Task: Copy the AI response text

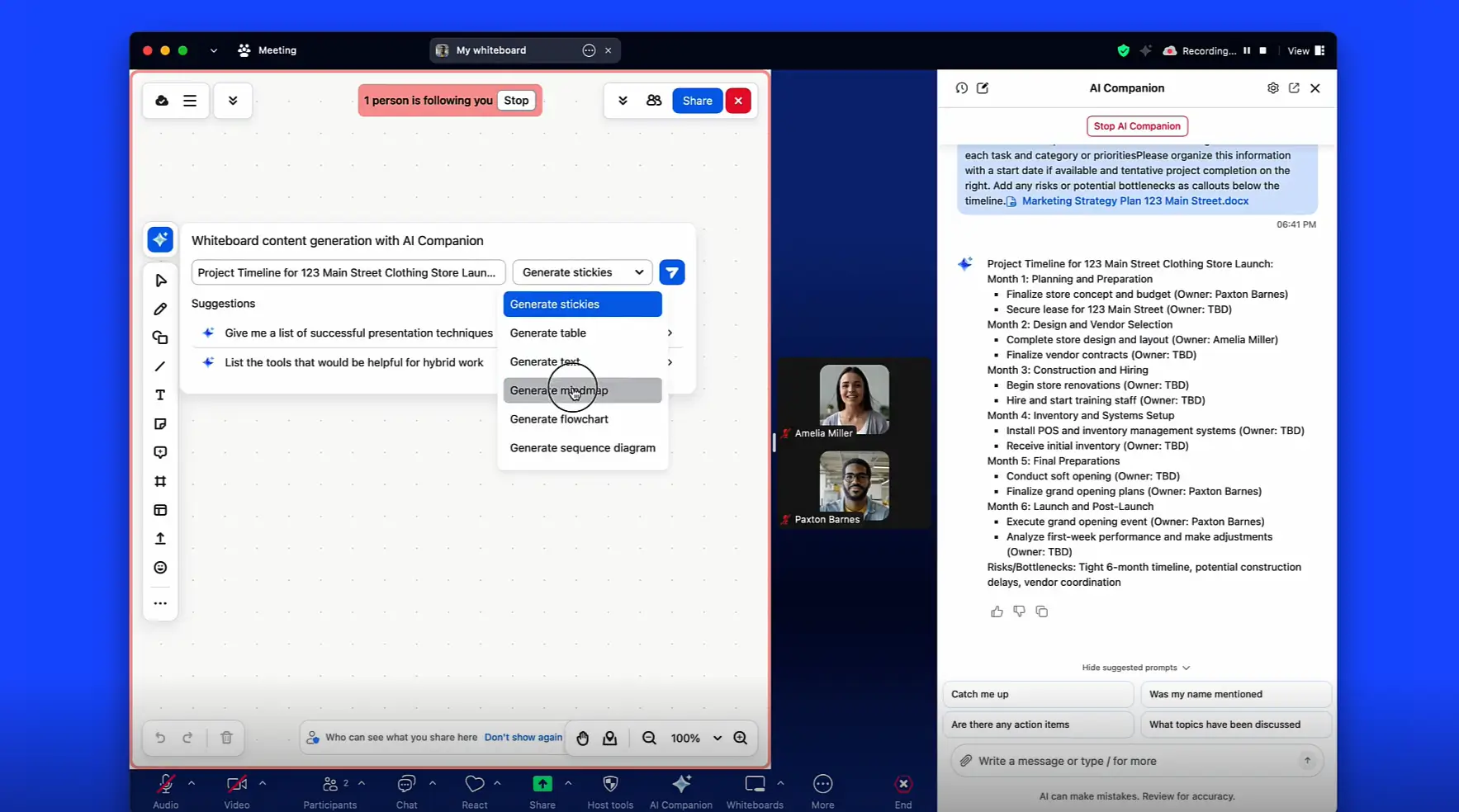Action: (x=1042, y=611)
